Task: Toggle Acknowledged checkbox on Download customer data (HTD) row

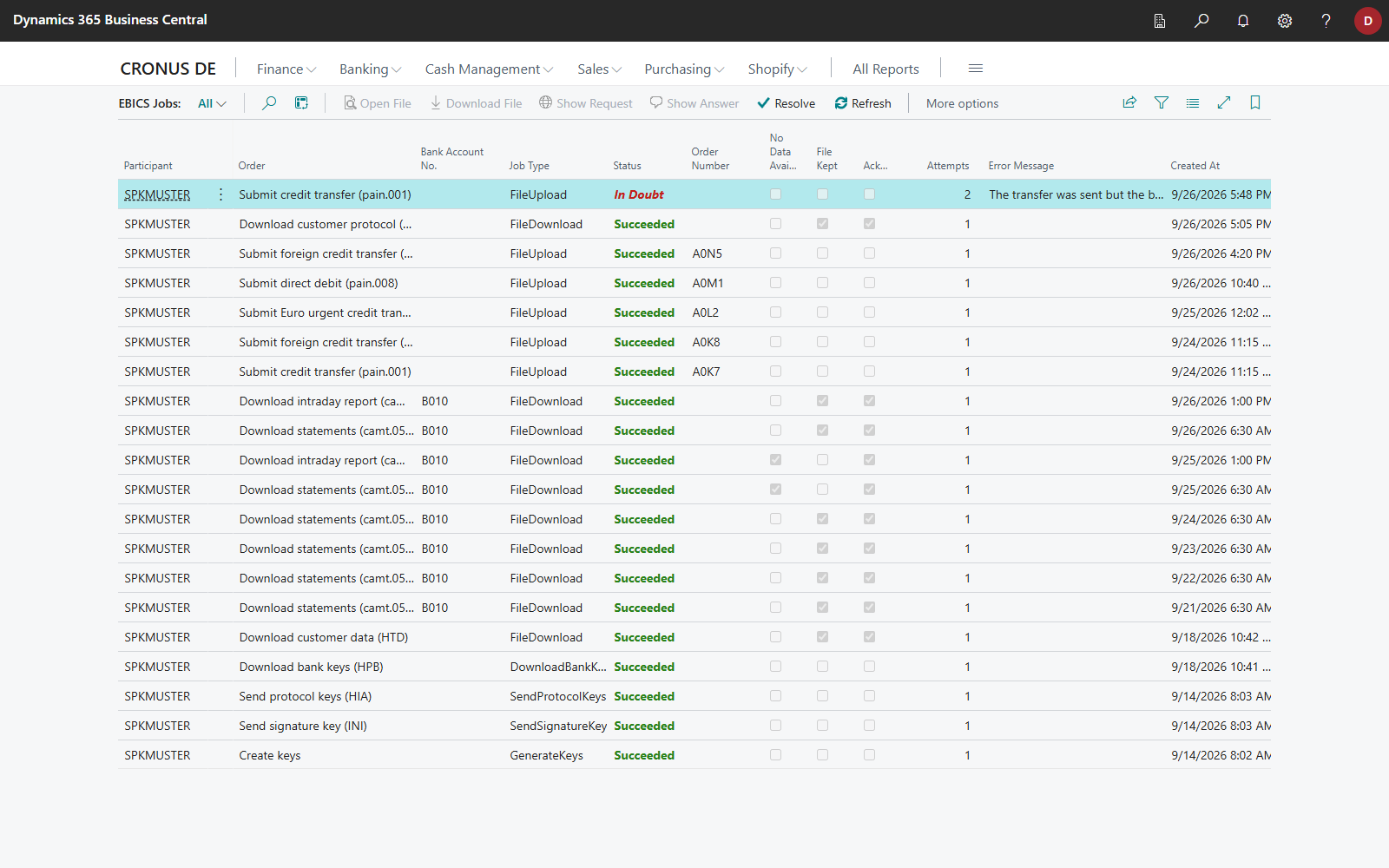Action: [869, 637]
